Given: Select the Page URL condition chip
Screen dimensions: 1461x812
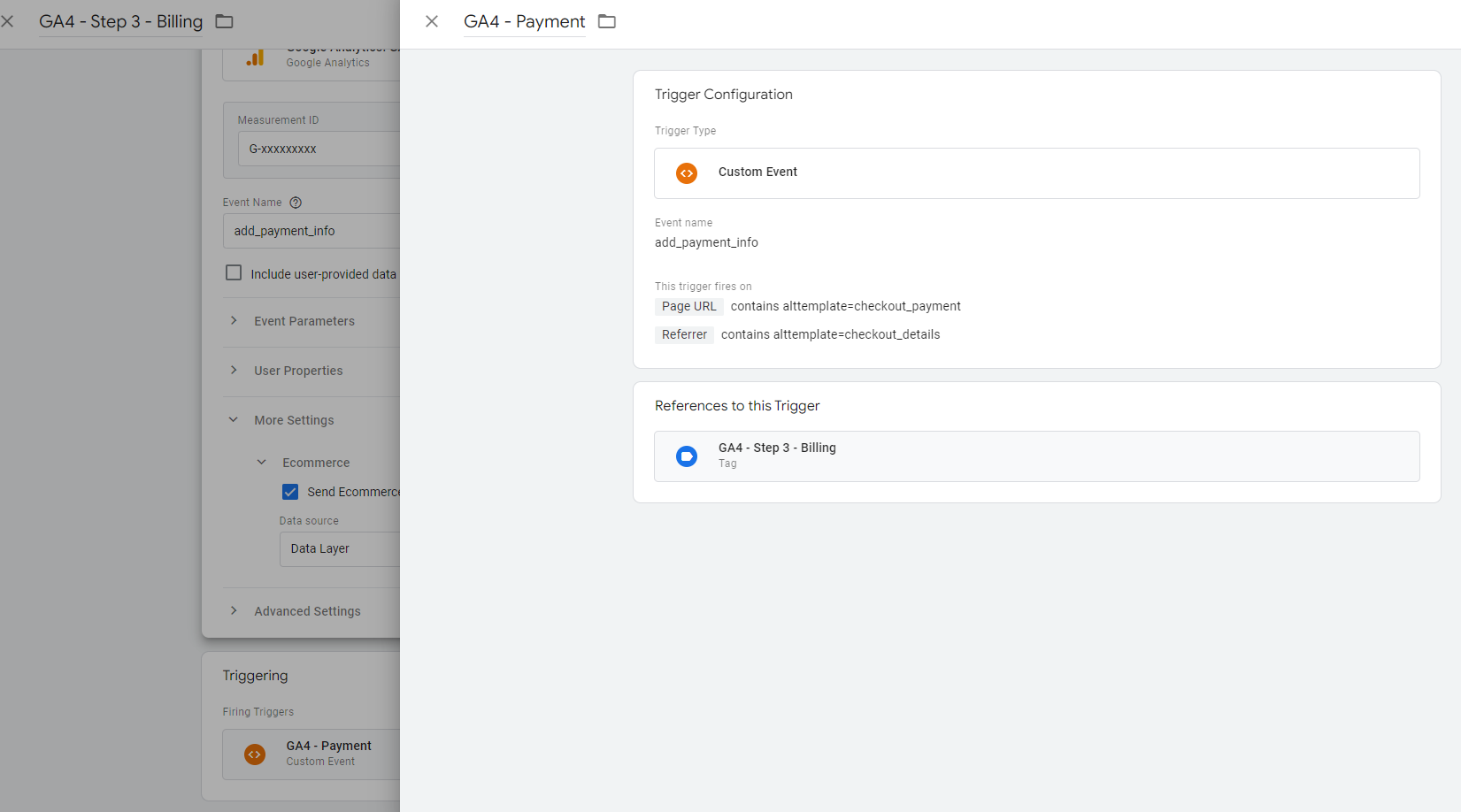Looking at the screenshot, I should coord(689,306).
